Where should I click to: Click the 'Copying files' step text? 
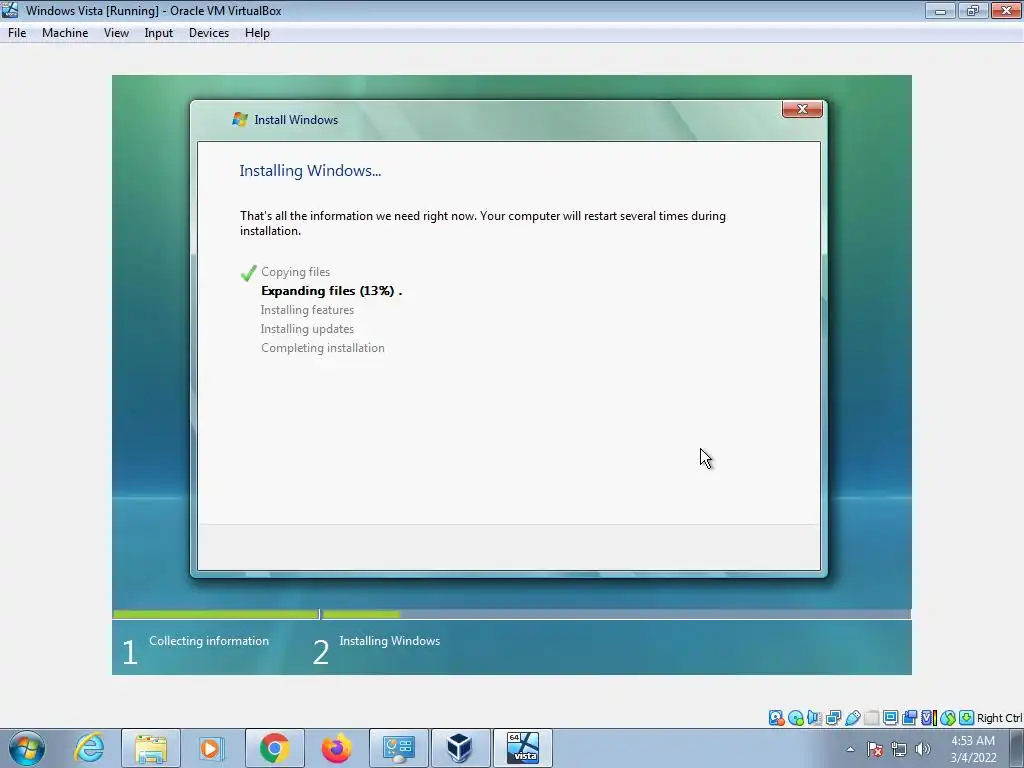pos(295,272)
